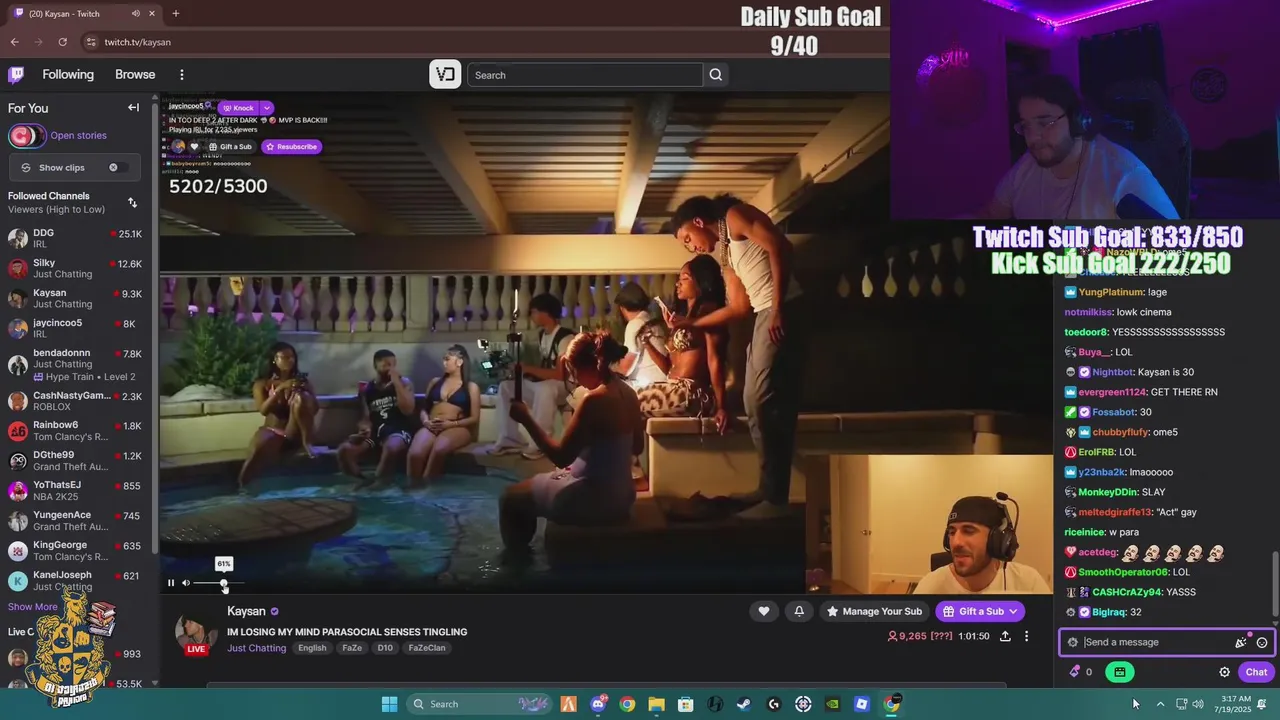Open Rainbow6 channel in sidebar

(x=75, y=430)
